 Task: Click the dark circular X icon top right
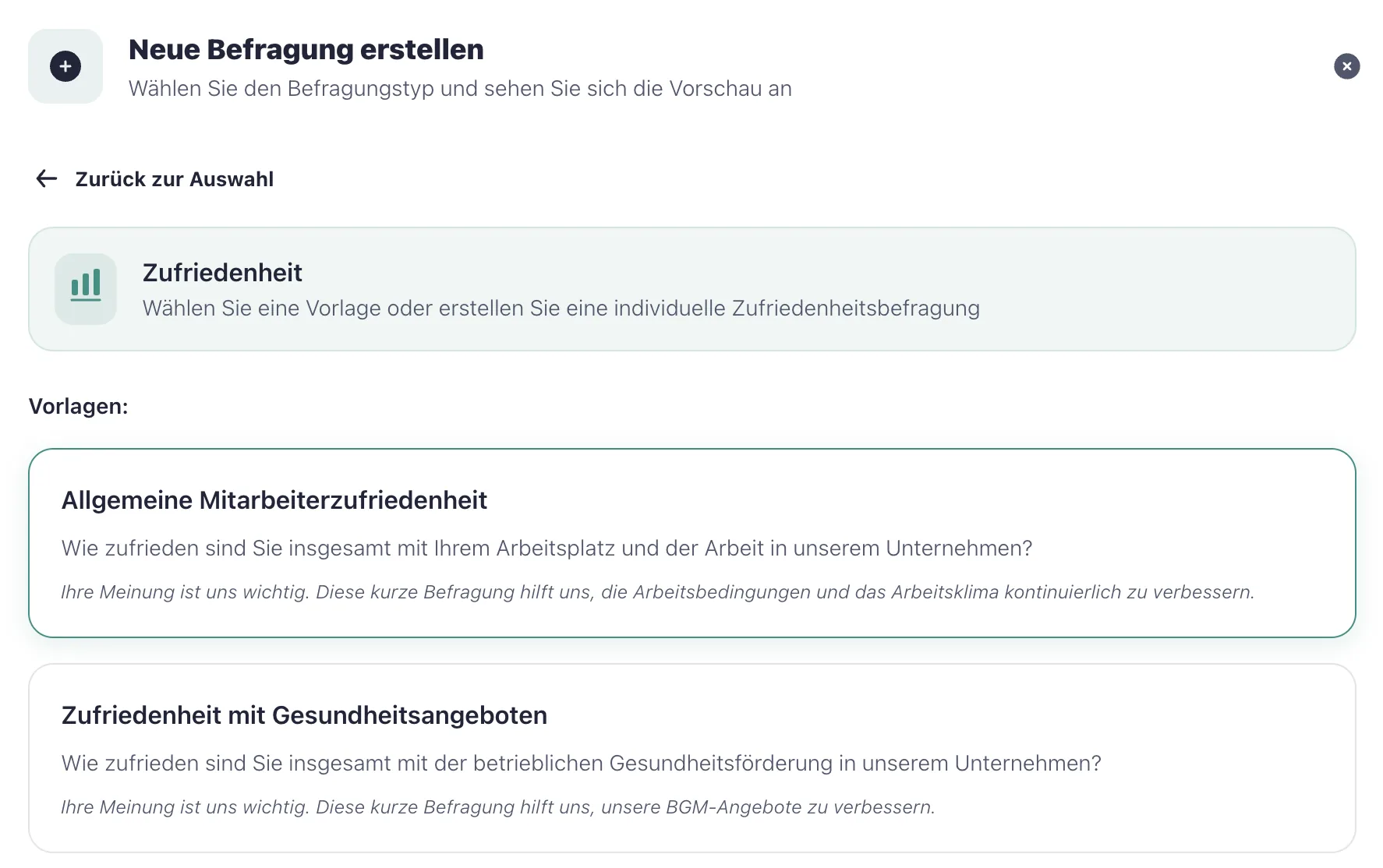coord(1346,66)
